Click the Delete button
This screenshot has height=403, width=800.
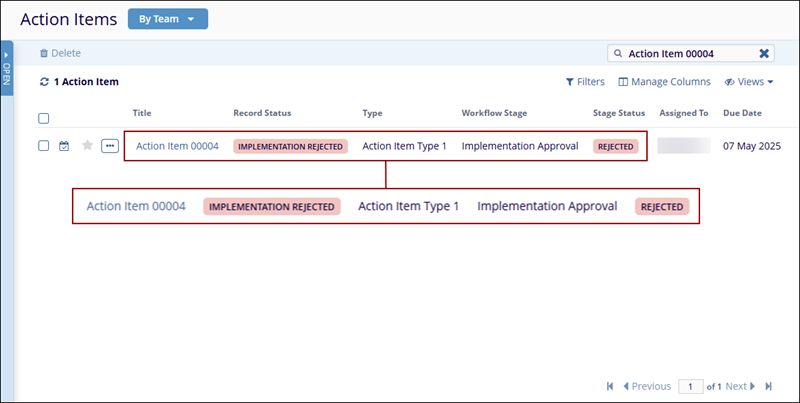coord(60,53)
